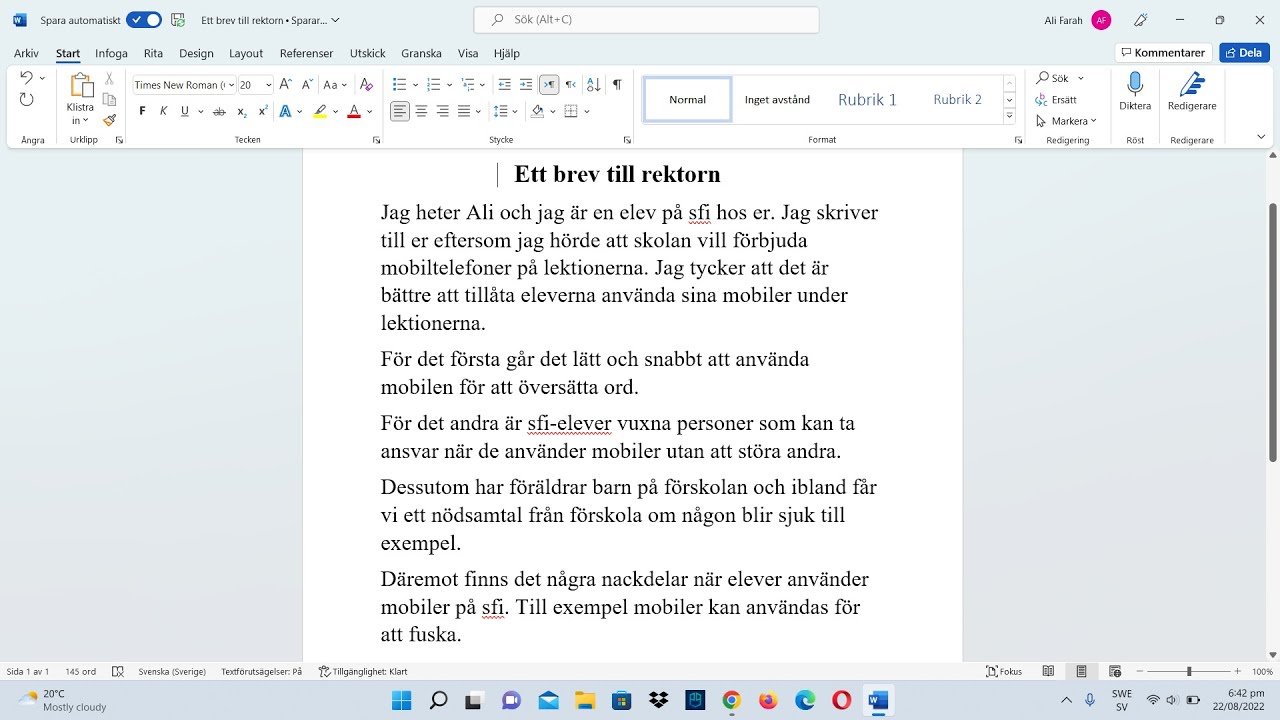Switch to read mode view
Viewport: 1280px width, 720px height.
click(x=1048, y=672)
